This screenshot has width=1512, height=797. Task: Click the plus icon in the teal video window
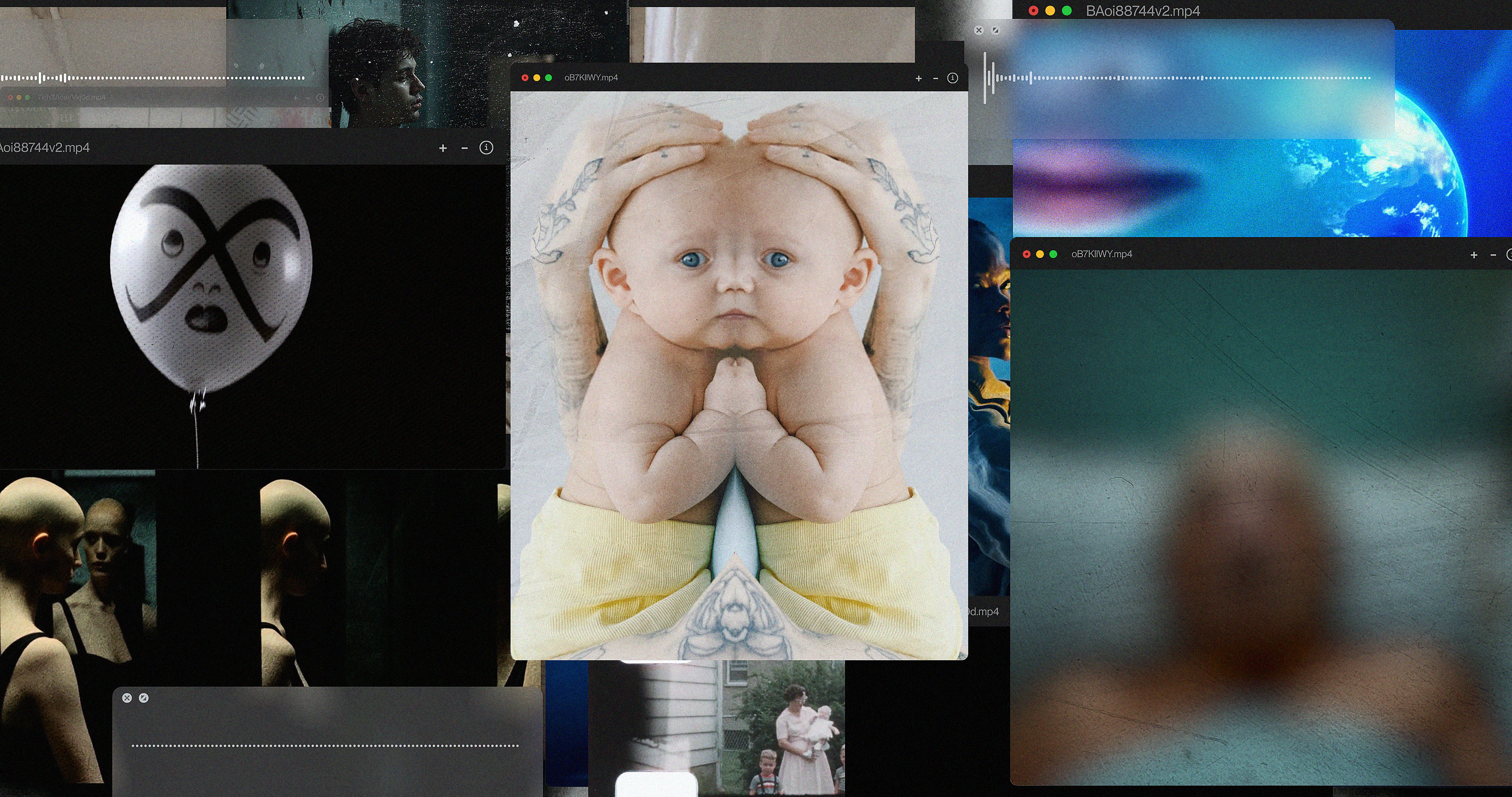(1474, 255)
